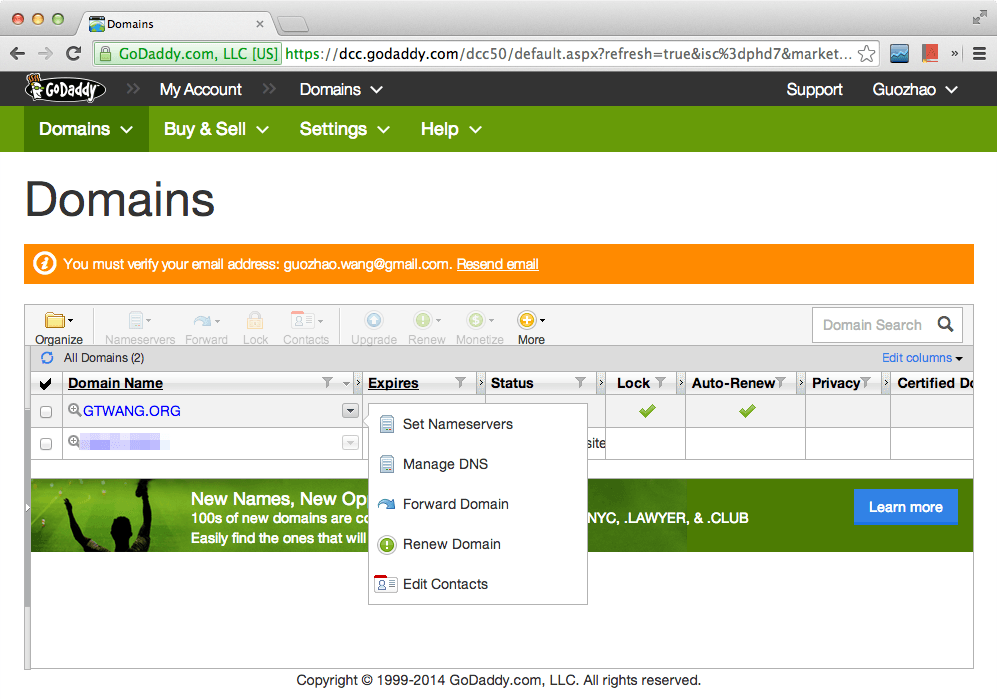Expand the Guozhao account dropdown

coord(913,89)
